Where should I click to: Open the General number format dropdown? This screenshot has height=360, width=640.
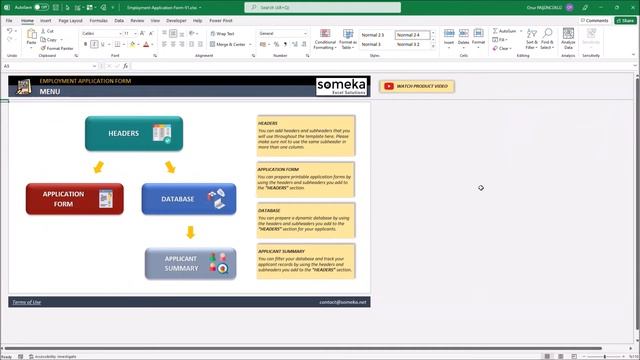pos(305,33)
